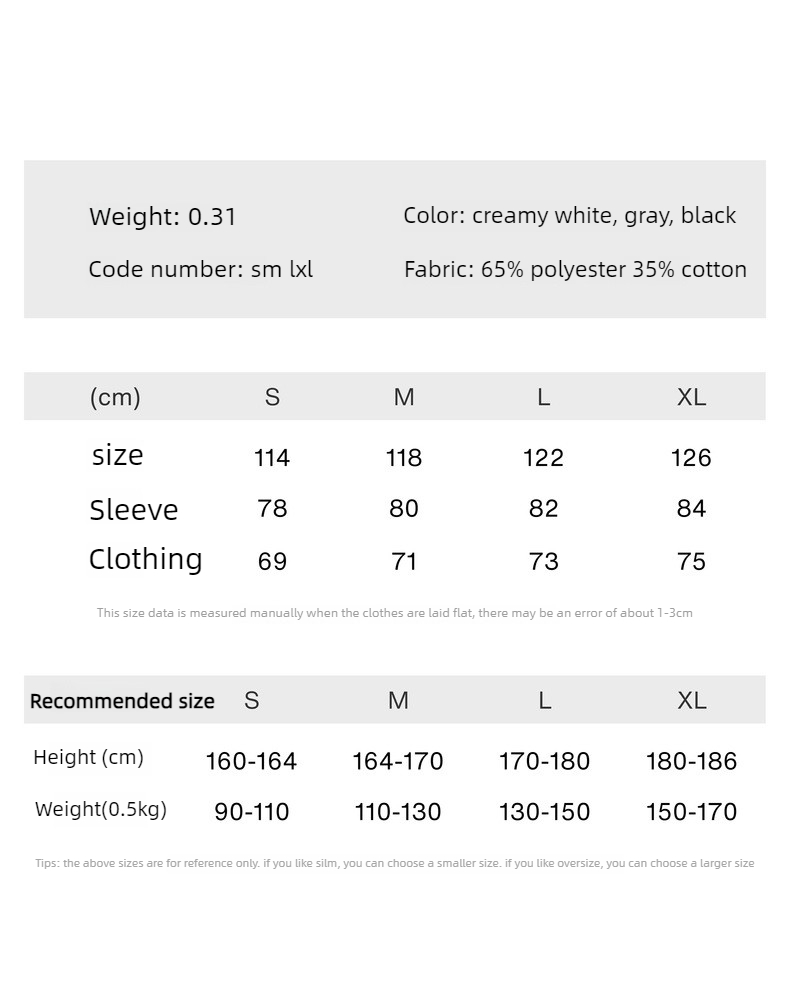Select the Sleeve value 80 for M
The height and width of the screenshot is (992, 790).
tap(404, 509)
